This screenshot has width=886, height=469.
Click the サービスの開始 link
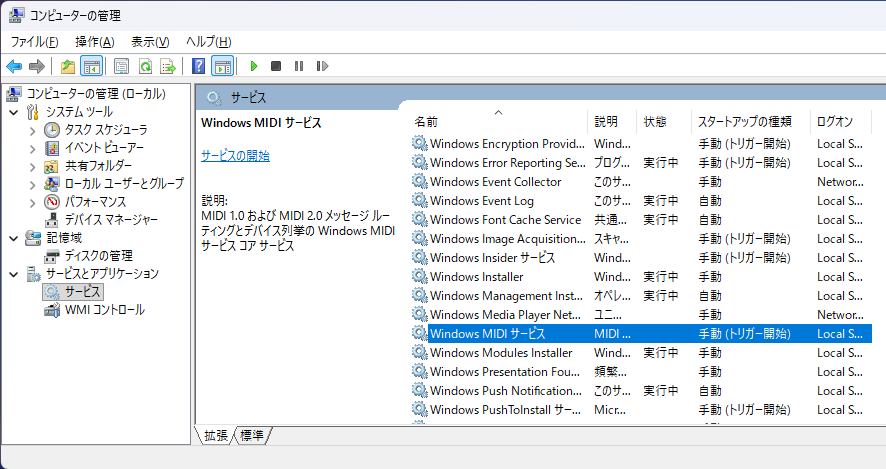click(x=235, y=156)
